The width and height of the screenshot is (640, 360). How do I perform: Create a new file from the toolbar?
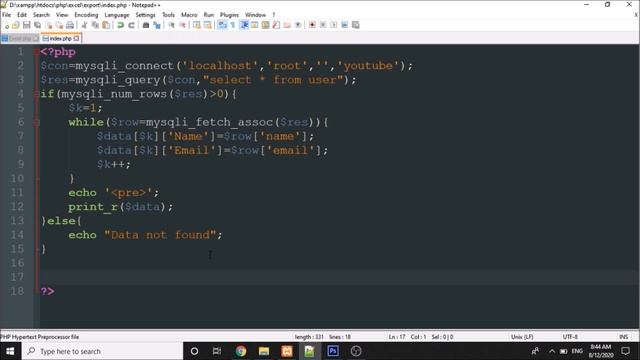(x=6, y=25)
